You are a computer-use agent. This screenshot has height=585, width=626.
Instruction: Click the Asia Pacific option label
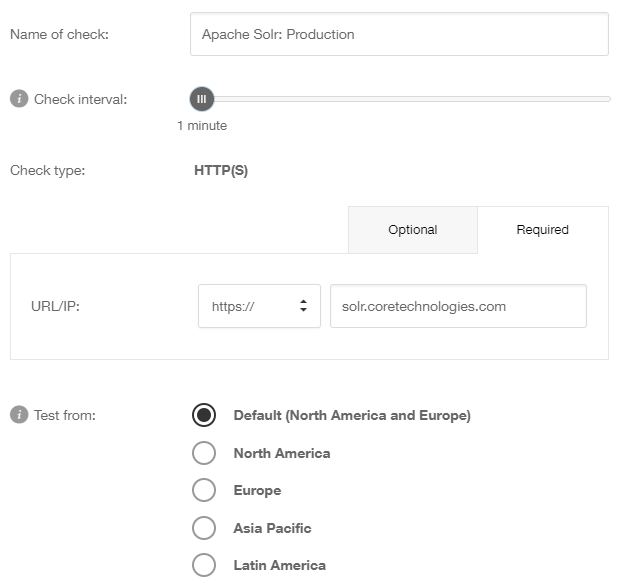[x=272, y=528]
